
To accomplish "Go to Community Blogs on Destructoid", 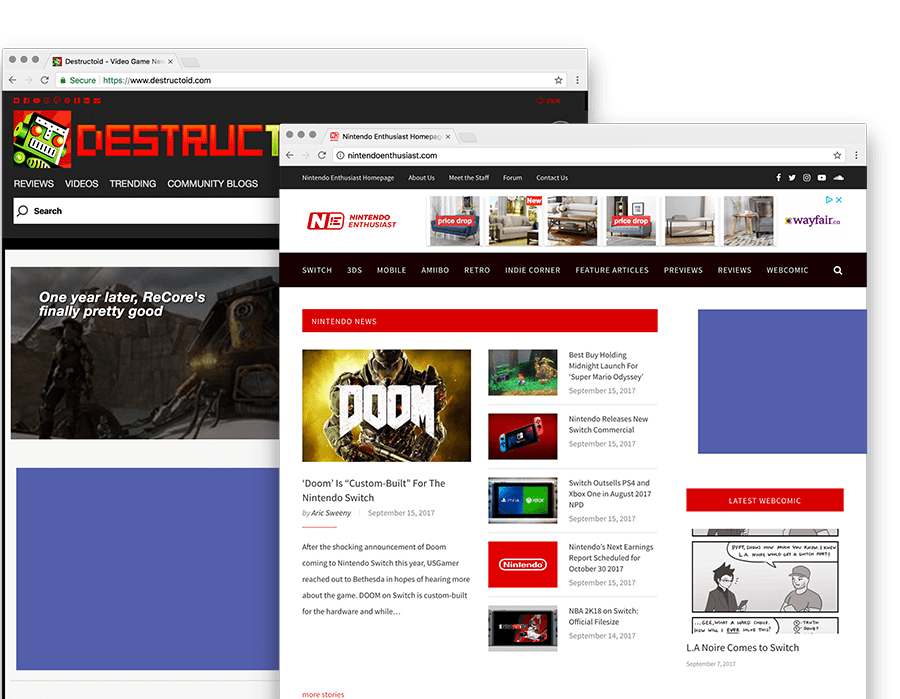I will 212,184.
